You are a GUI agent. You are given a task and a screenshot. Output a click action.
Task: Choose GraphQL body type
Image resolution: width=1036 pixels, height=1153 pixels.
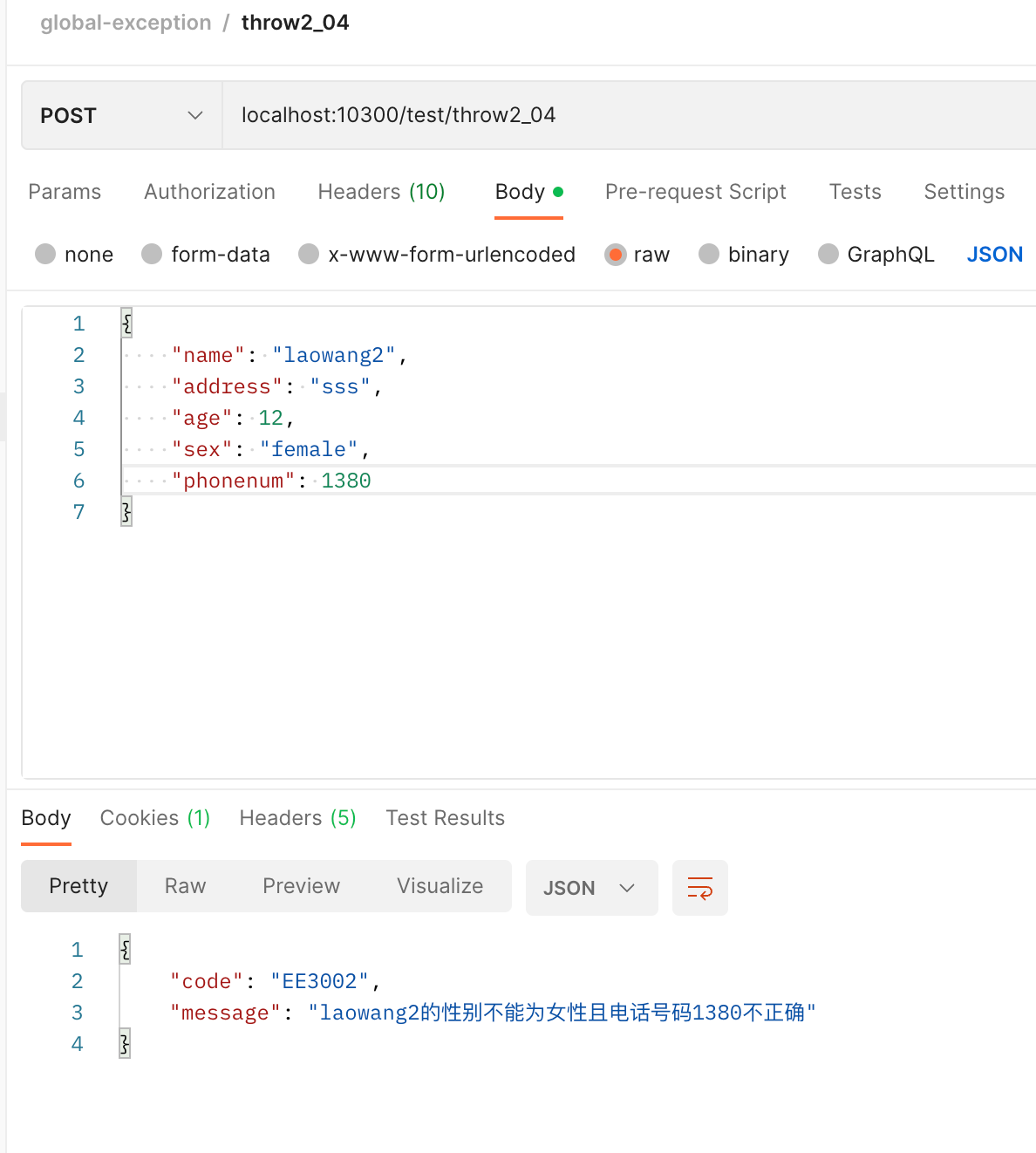(x=828, y=255)
